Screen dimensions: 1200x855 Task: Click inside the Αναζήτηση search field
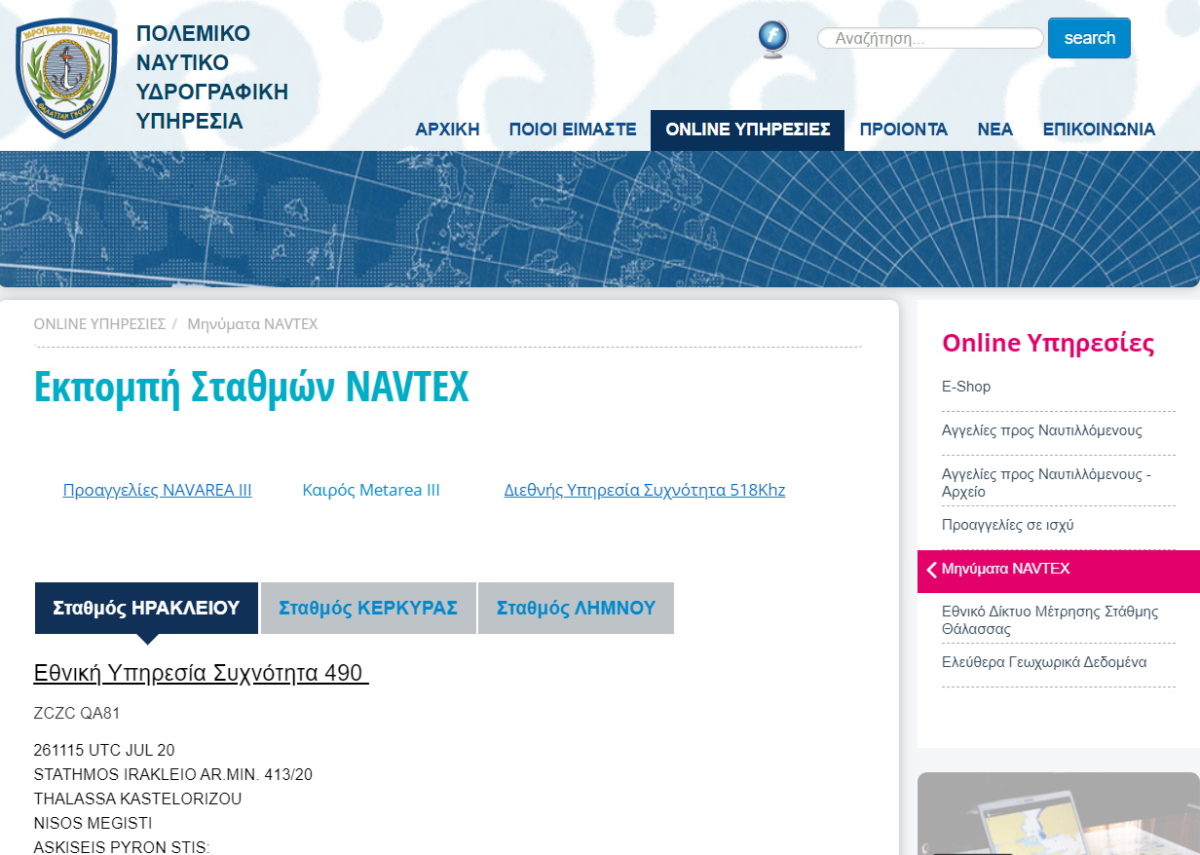click(930, 39)
